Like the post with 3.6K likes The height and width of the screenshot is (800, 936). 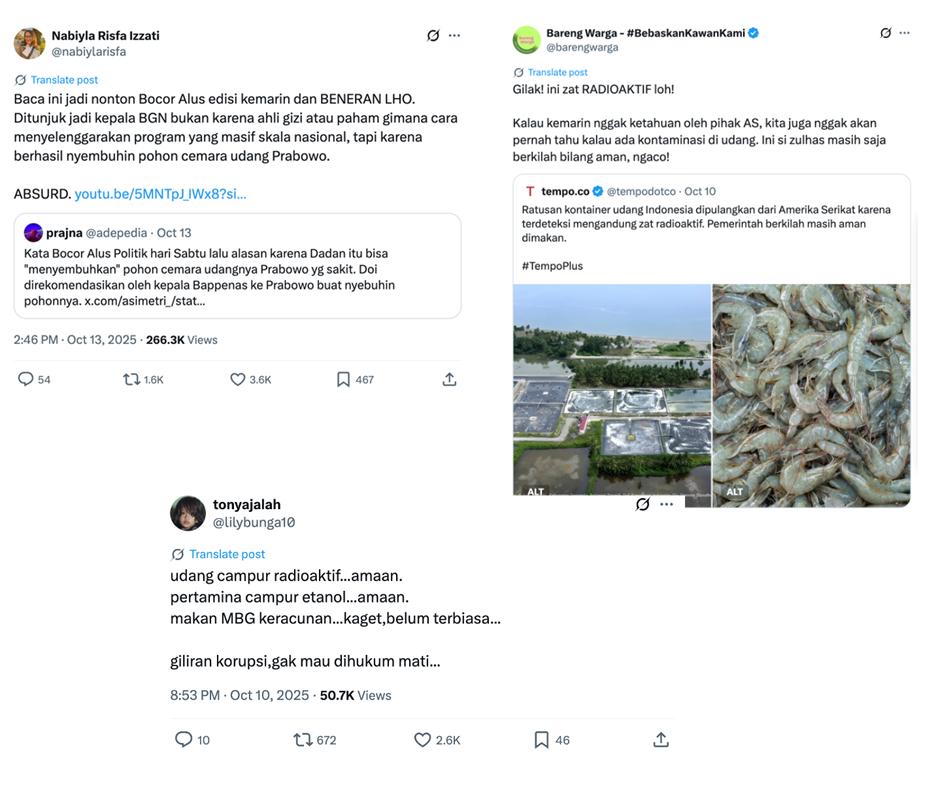(x=238, y=380)
